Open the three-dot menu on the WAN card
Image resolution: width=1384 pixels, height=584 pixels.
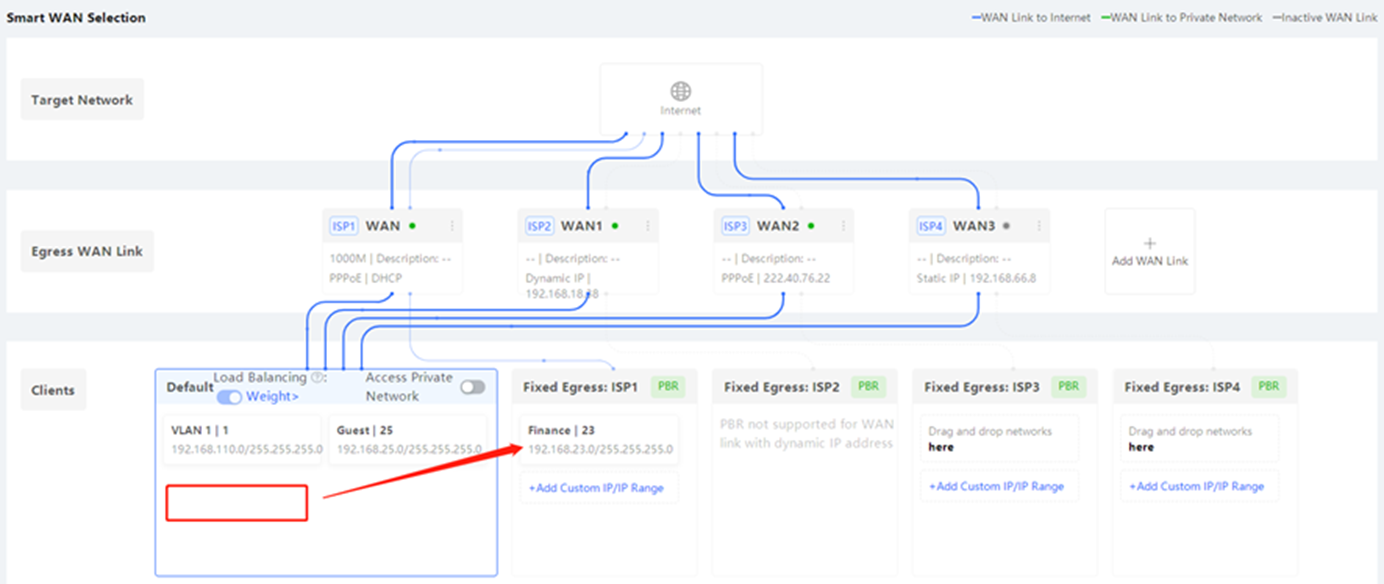pos(452,226)
